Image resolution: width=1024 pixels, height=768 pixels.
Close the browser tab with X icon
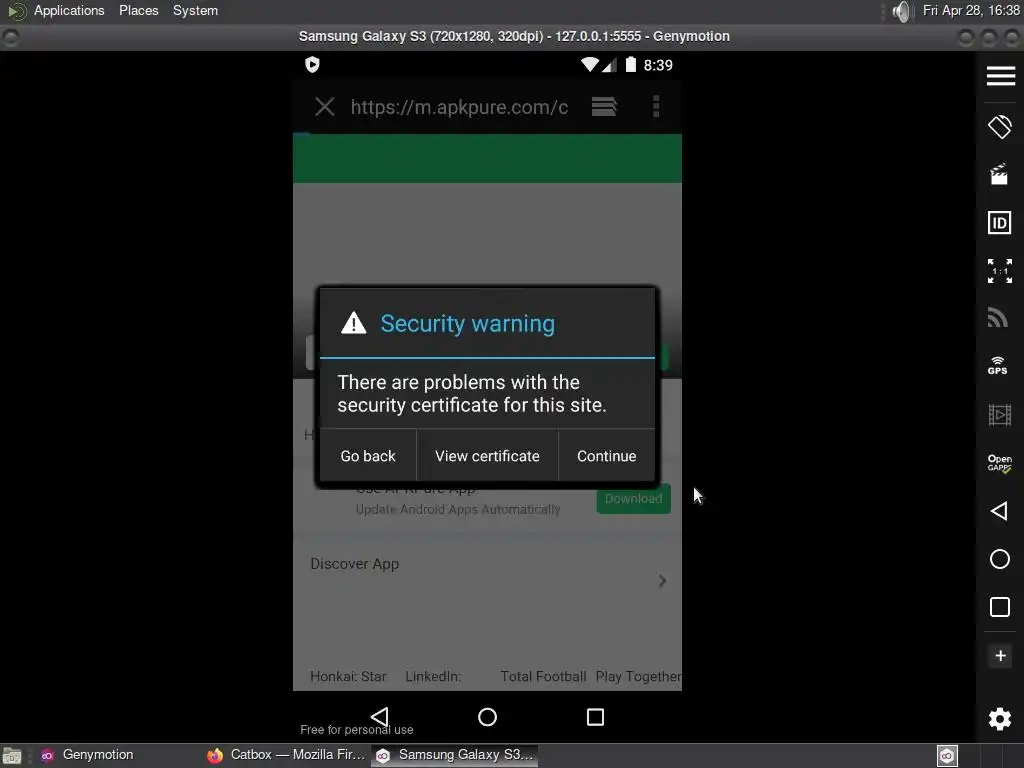tap(325, 106)
